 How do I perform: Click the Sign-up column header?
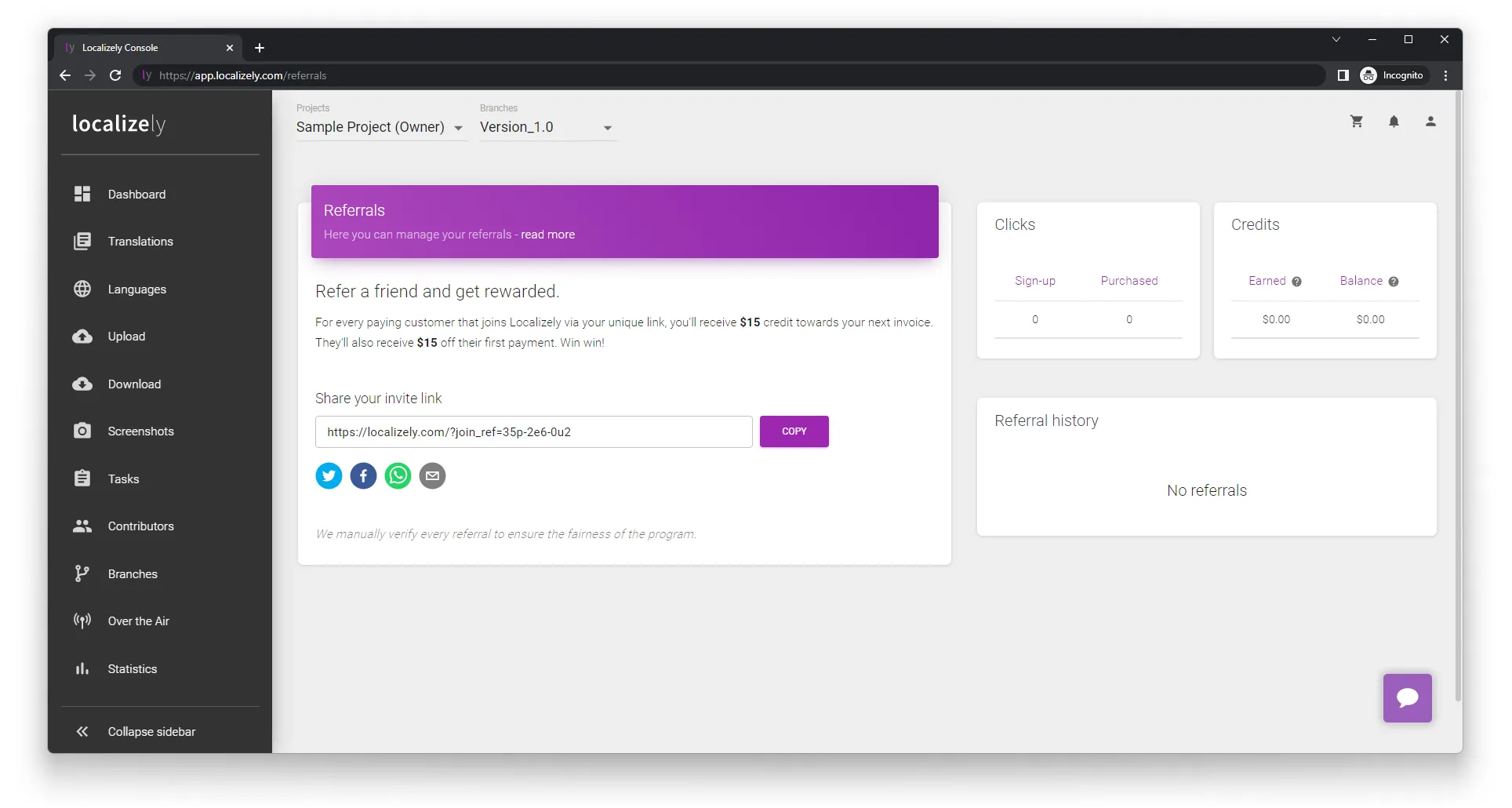1034,281
